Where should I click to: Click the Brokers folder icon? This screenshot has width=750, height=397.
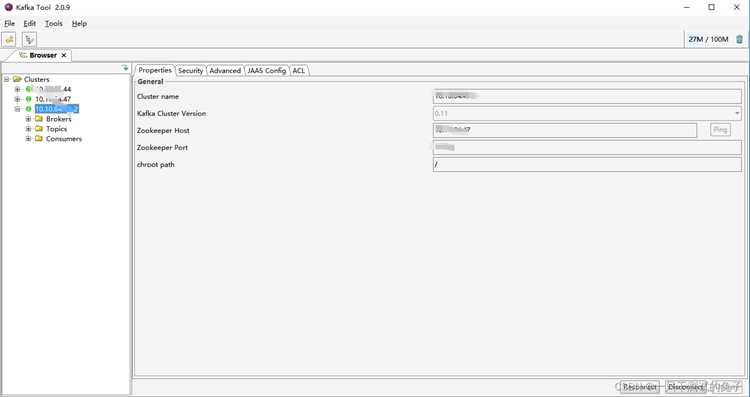[39, 119]
